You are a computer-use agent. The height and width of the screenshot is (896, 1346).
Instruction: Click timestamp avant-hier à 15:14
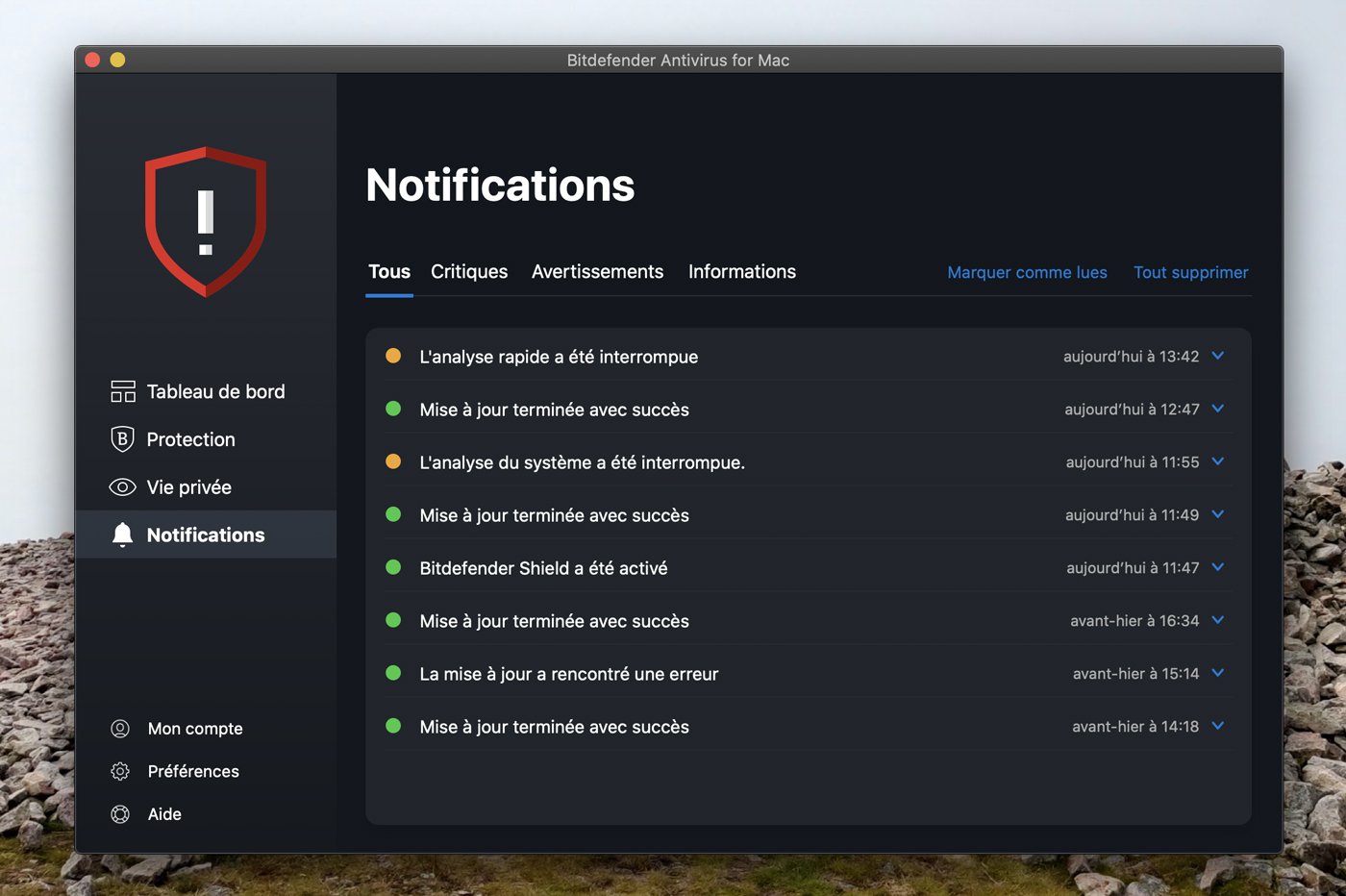coord(1135,673)
